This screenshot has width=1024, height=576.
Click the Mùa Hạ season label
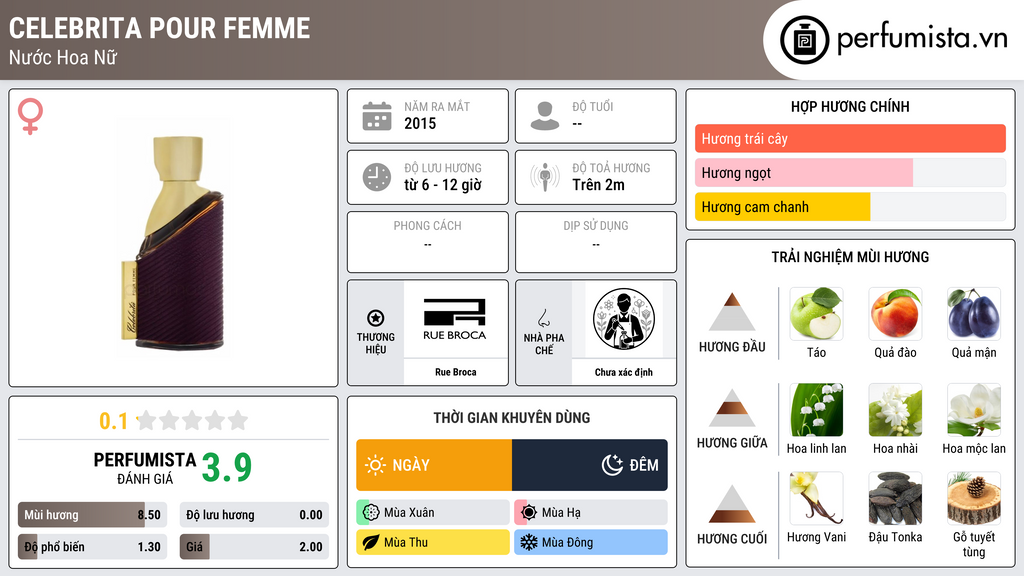click(561, 513)
